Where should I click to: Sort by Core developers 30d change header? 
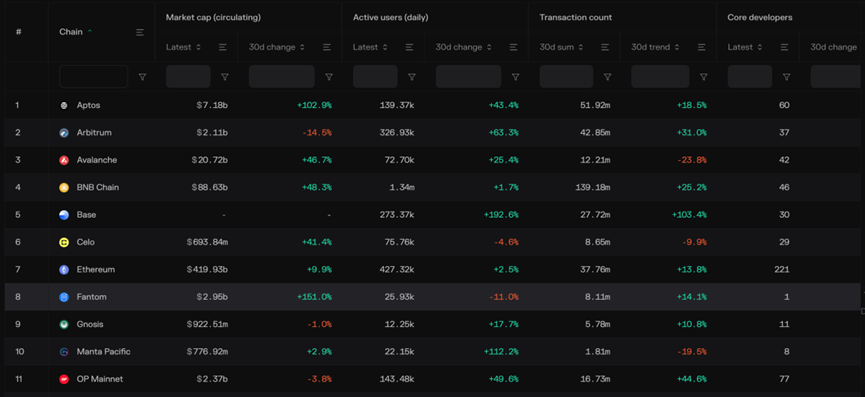pos(834,47)
